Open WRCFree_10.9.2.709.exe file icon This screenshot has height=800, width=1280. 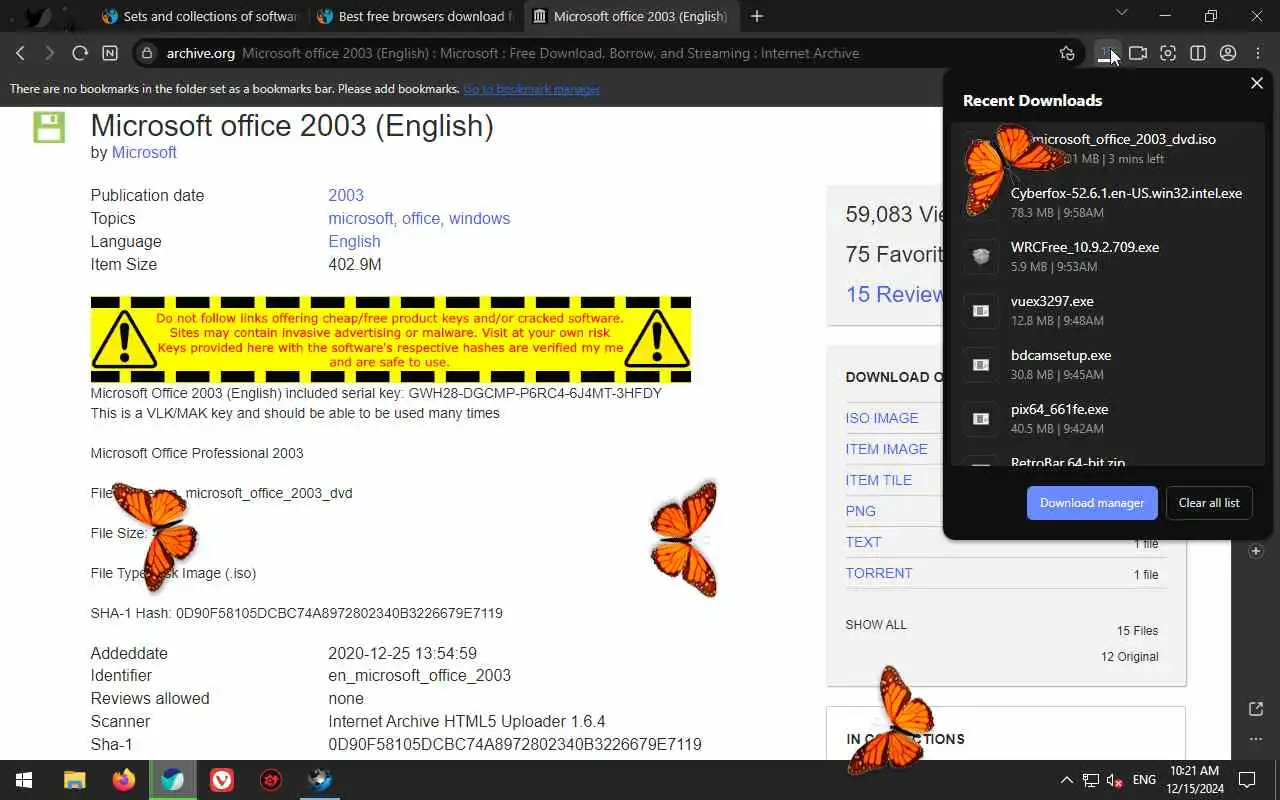point(981,257)
